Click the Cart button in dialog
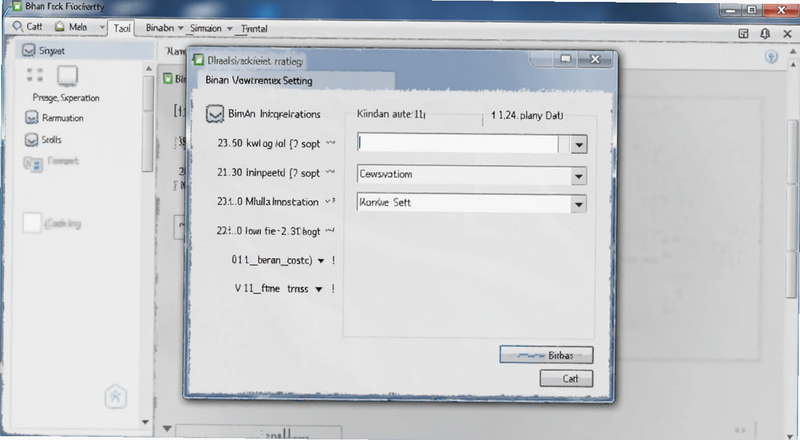The image size is (800, 440). point(566,379)
